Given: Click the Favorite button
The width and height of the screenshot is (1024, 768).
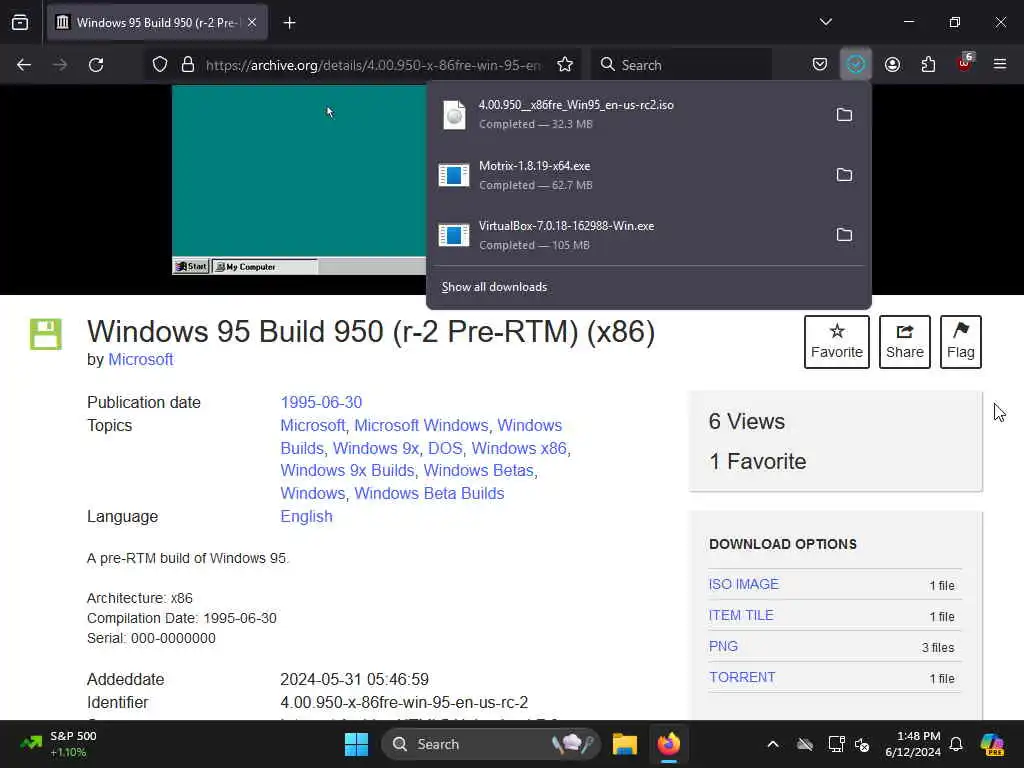Looking at the screenshot, I should pos(837,342).
